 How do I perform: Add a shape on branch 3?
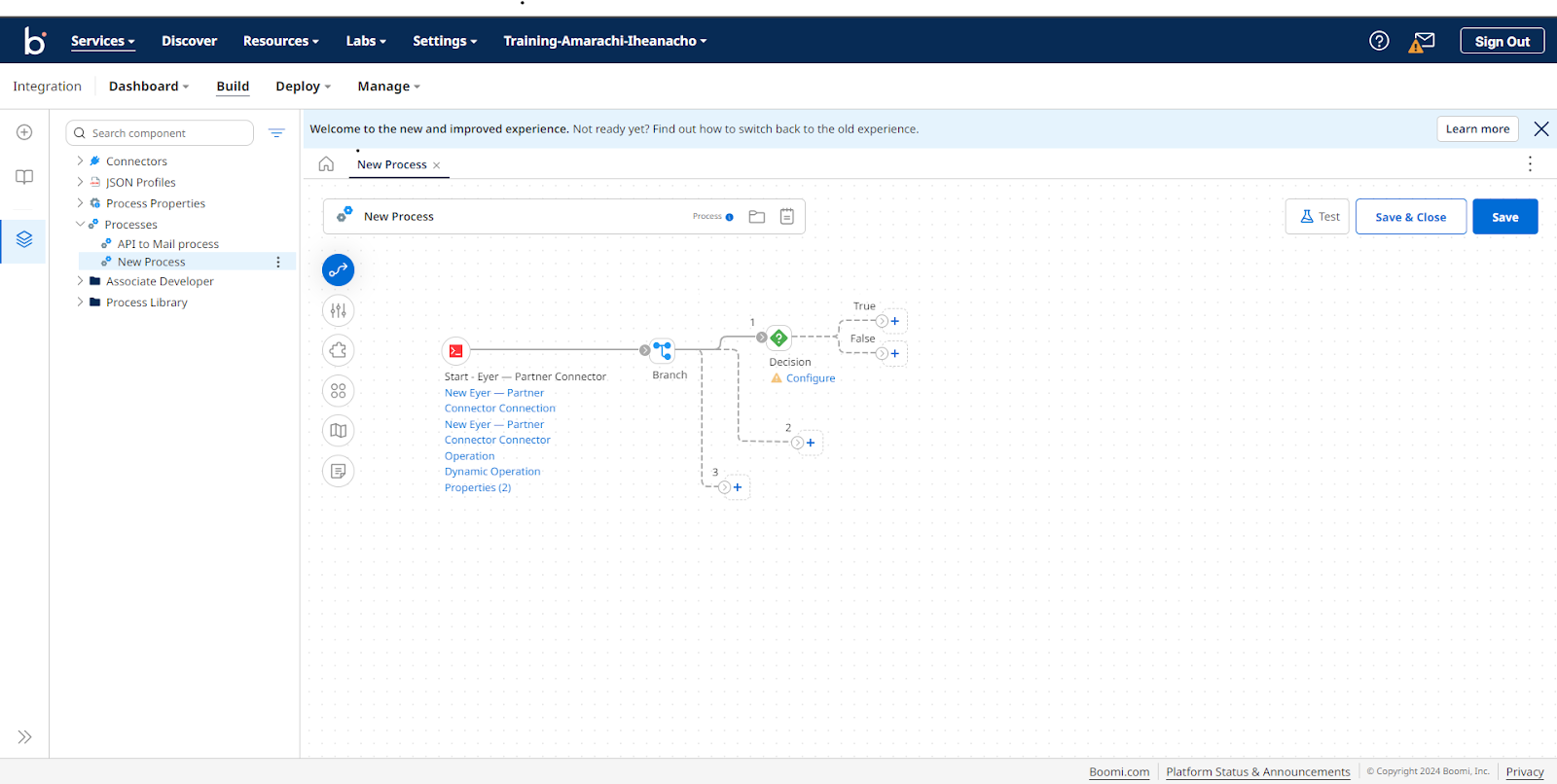[x=738, y=487]
